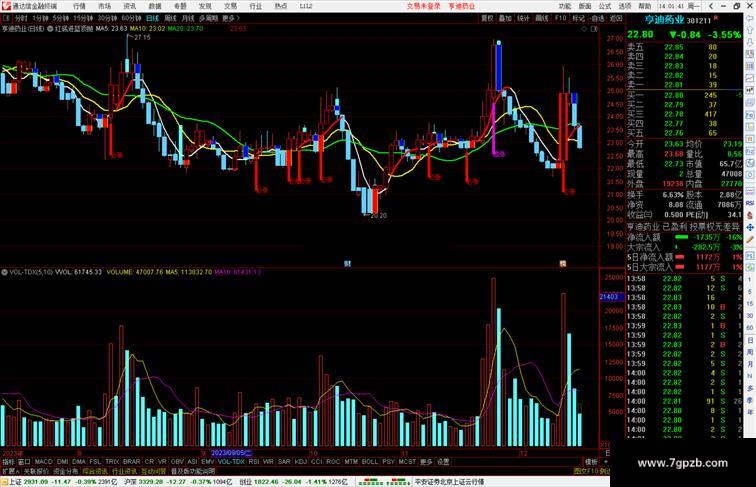The image size is (756, 487).
Task: Open the 多周期 view
Action: (208, 18)
